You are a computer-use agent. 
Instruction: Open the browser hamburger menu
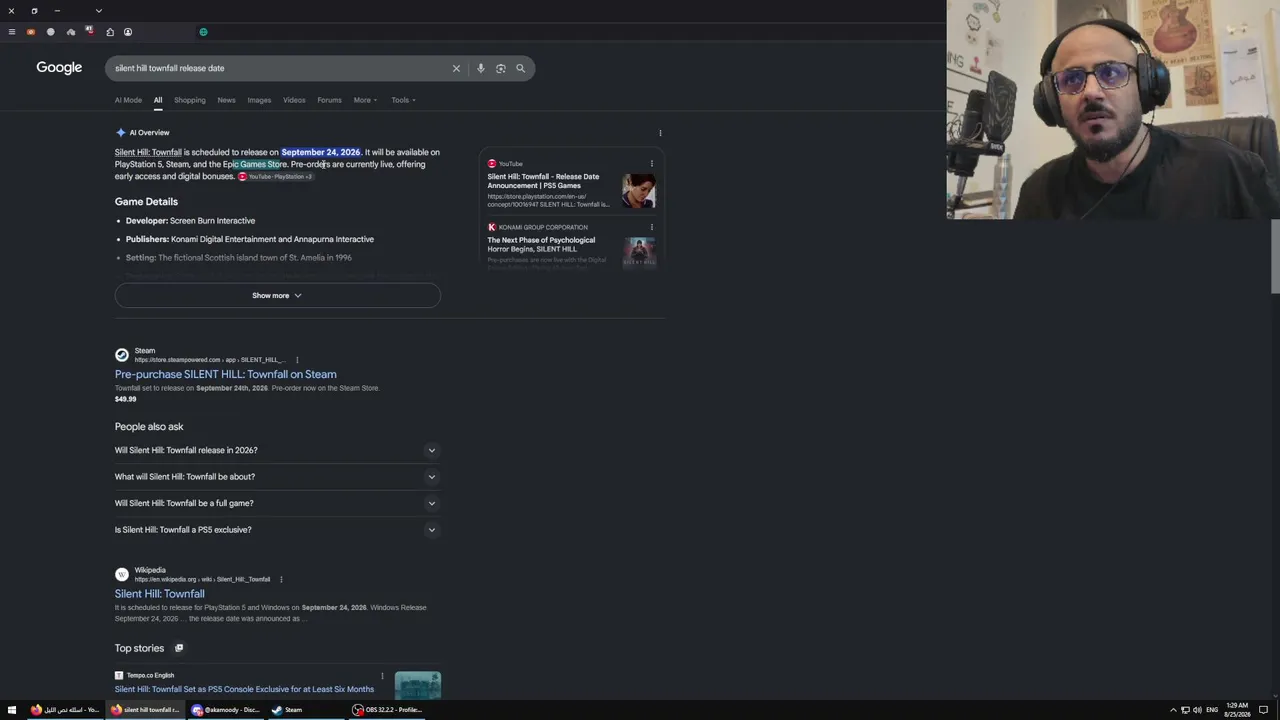[x=12, y=32]
